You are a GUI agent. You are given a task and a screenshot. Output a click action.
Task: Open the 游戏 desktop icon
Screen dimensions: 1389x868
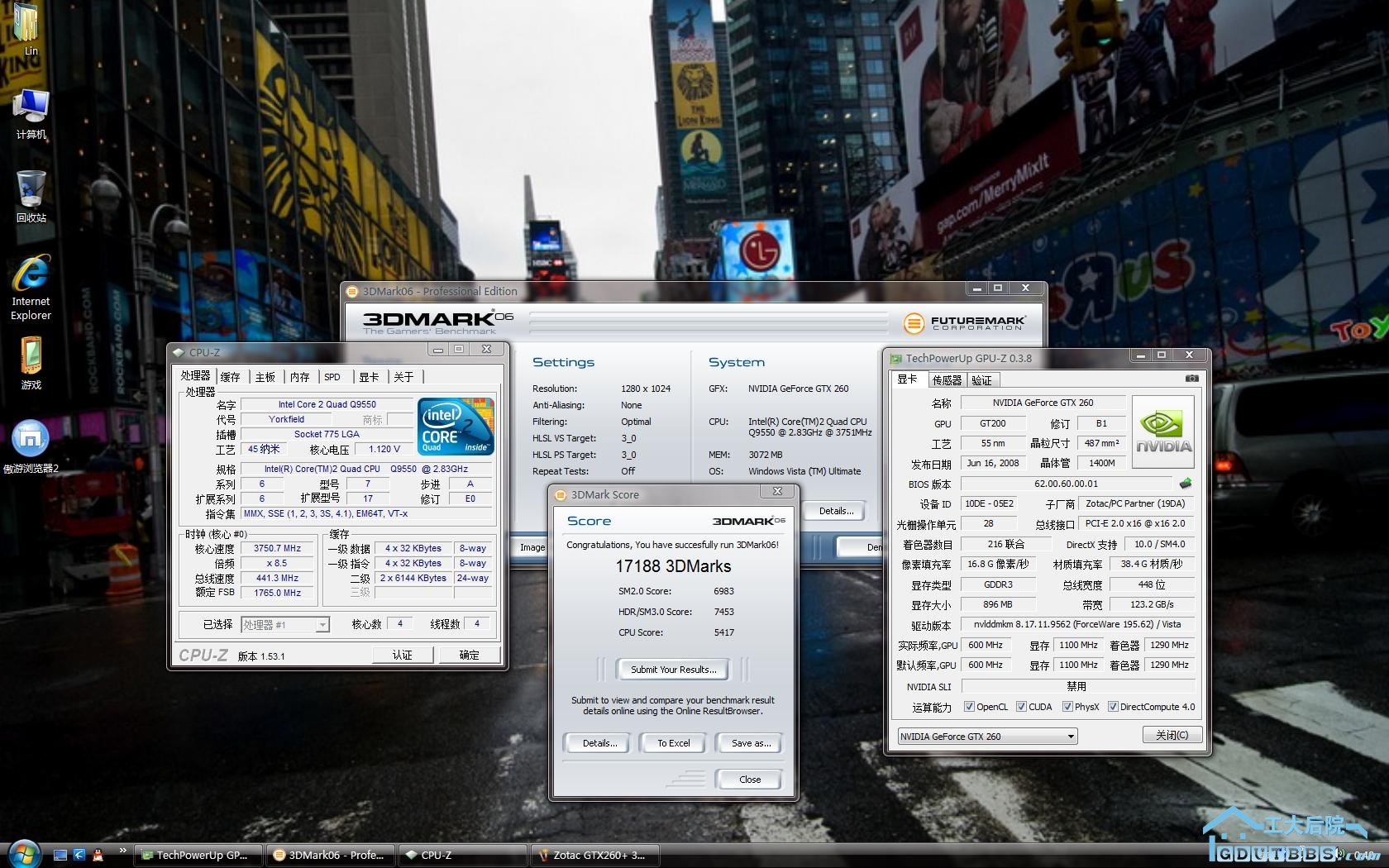coord(31,363)
